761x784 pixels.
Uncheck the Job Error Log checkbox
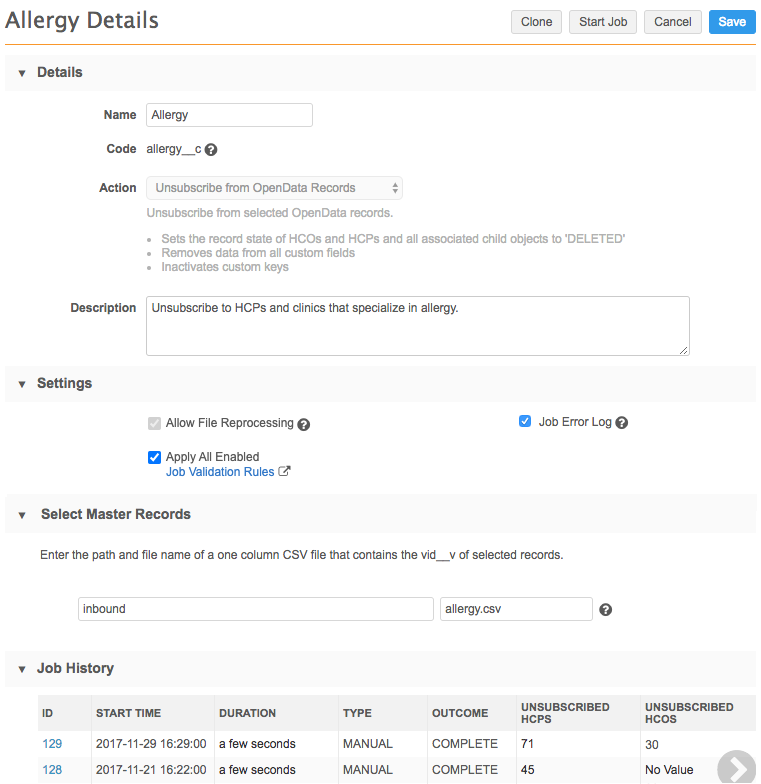525,422
